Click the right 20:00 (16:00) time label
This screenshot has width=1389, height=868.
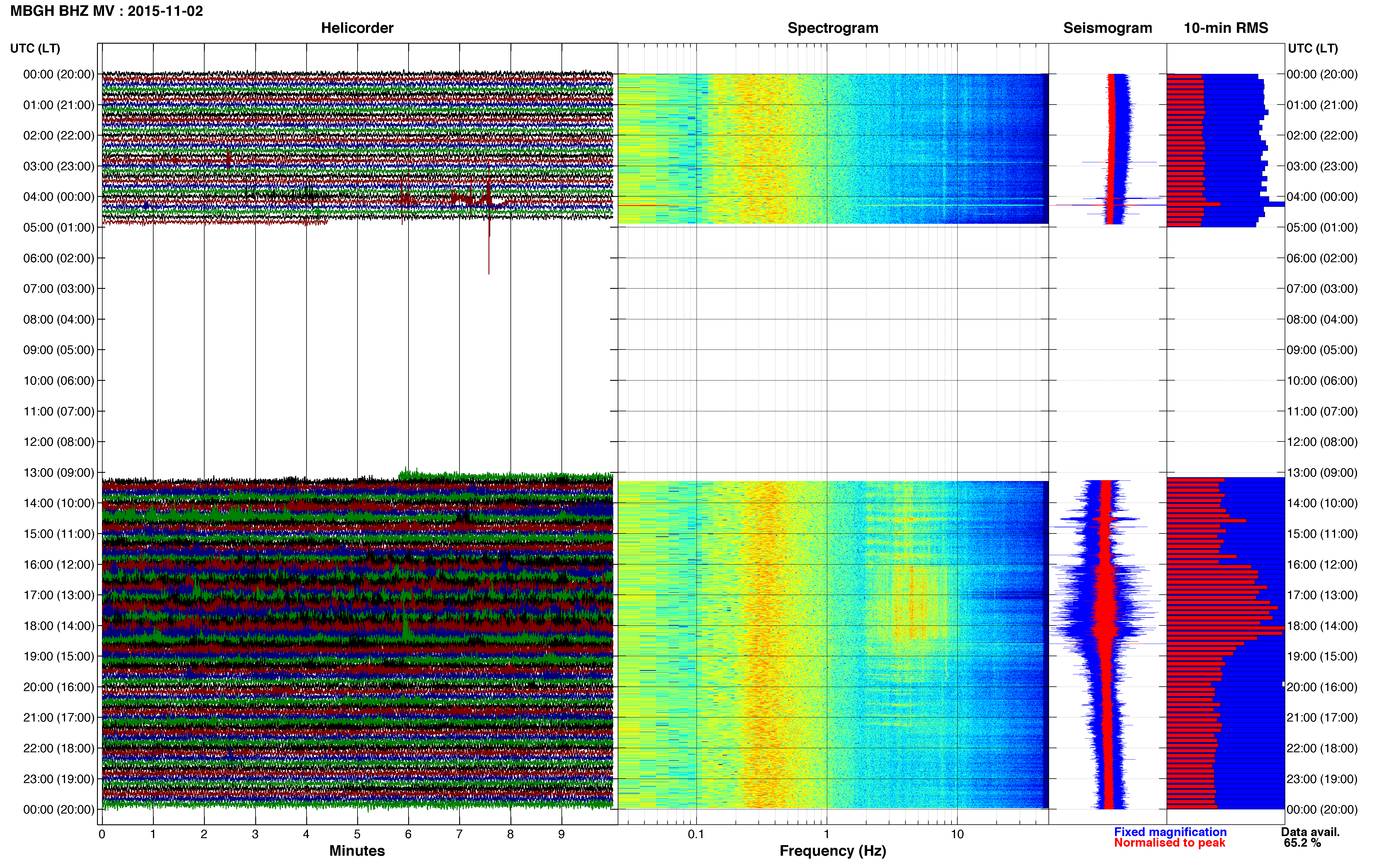1322,687
